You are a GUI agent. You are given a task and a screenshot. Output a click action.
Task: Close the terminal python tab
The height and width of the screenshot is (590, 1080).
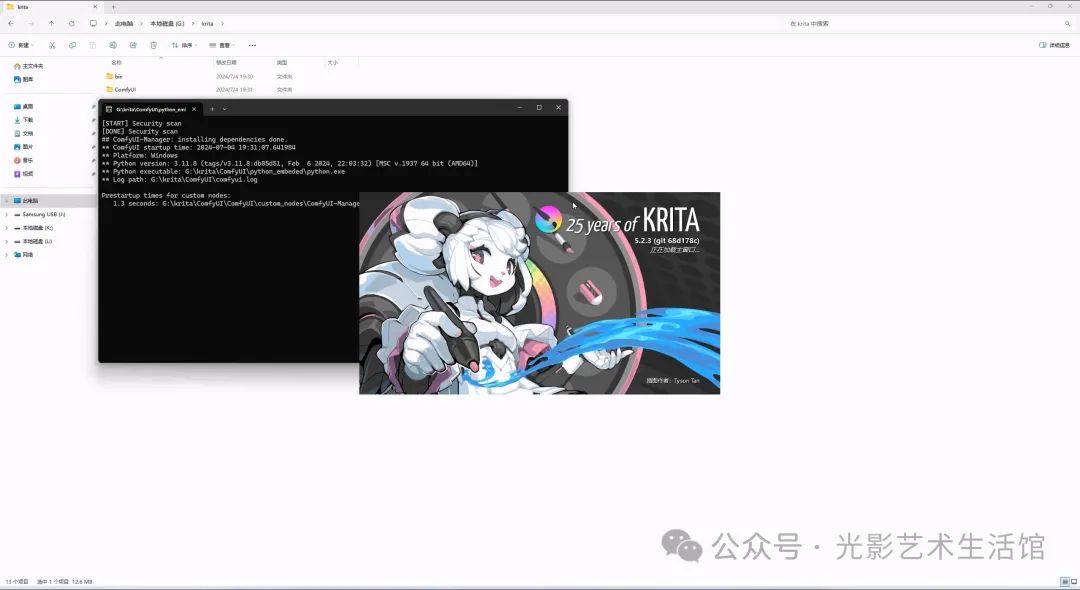click(194, 109)
